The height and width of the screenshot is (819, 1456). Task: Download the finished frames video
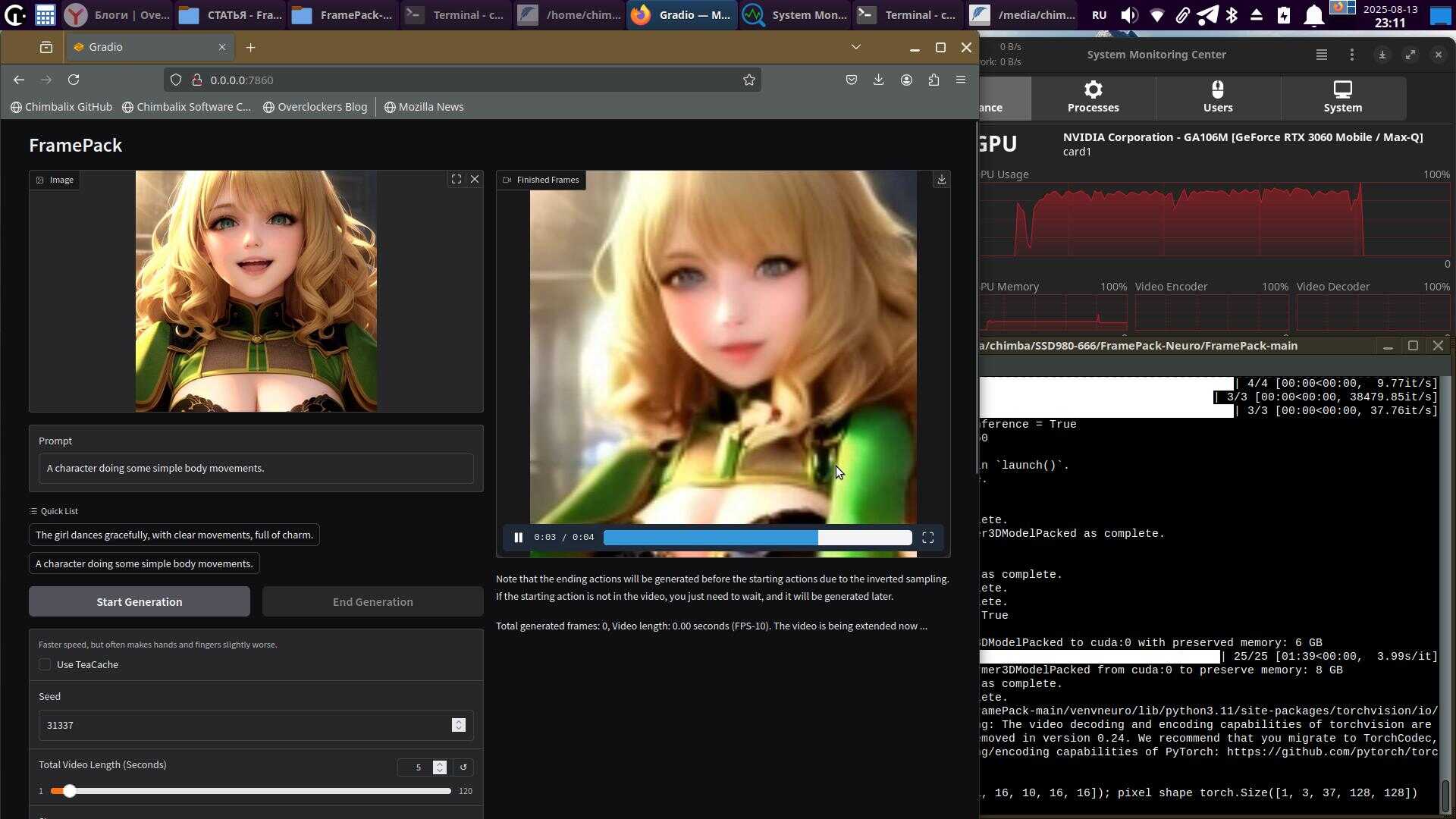click(x=941, y=180)
